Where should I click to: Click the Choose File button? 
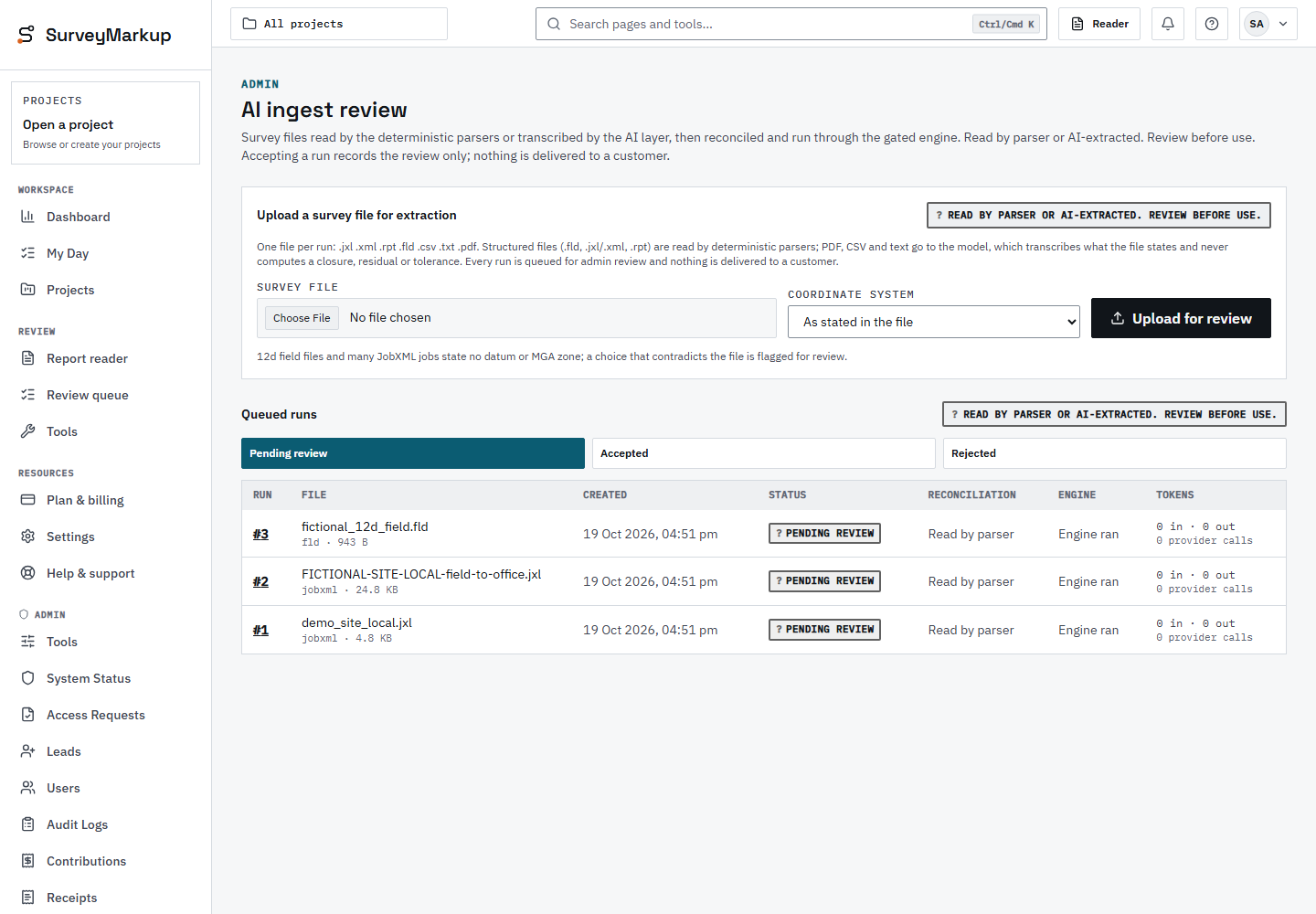(x=302, y=318)
